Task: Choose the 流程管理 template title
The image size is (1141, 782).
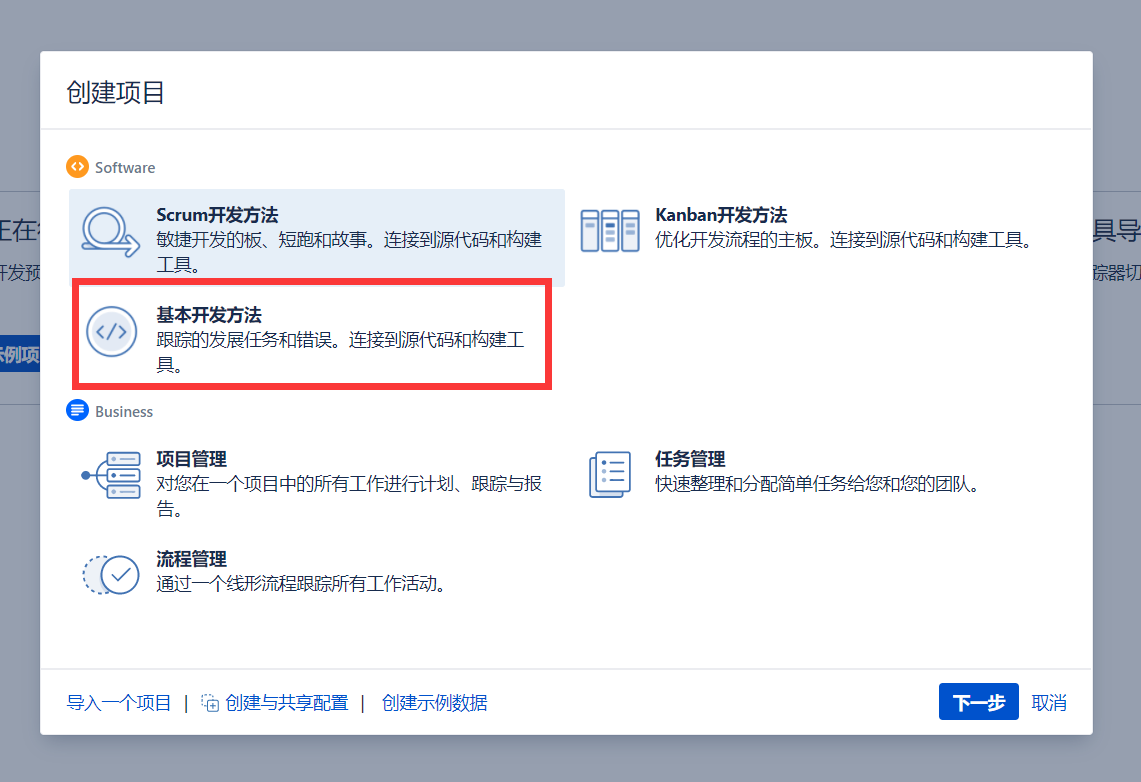Action: tap(191, 559)
